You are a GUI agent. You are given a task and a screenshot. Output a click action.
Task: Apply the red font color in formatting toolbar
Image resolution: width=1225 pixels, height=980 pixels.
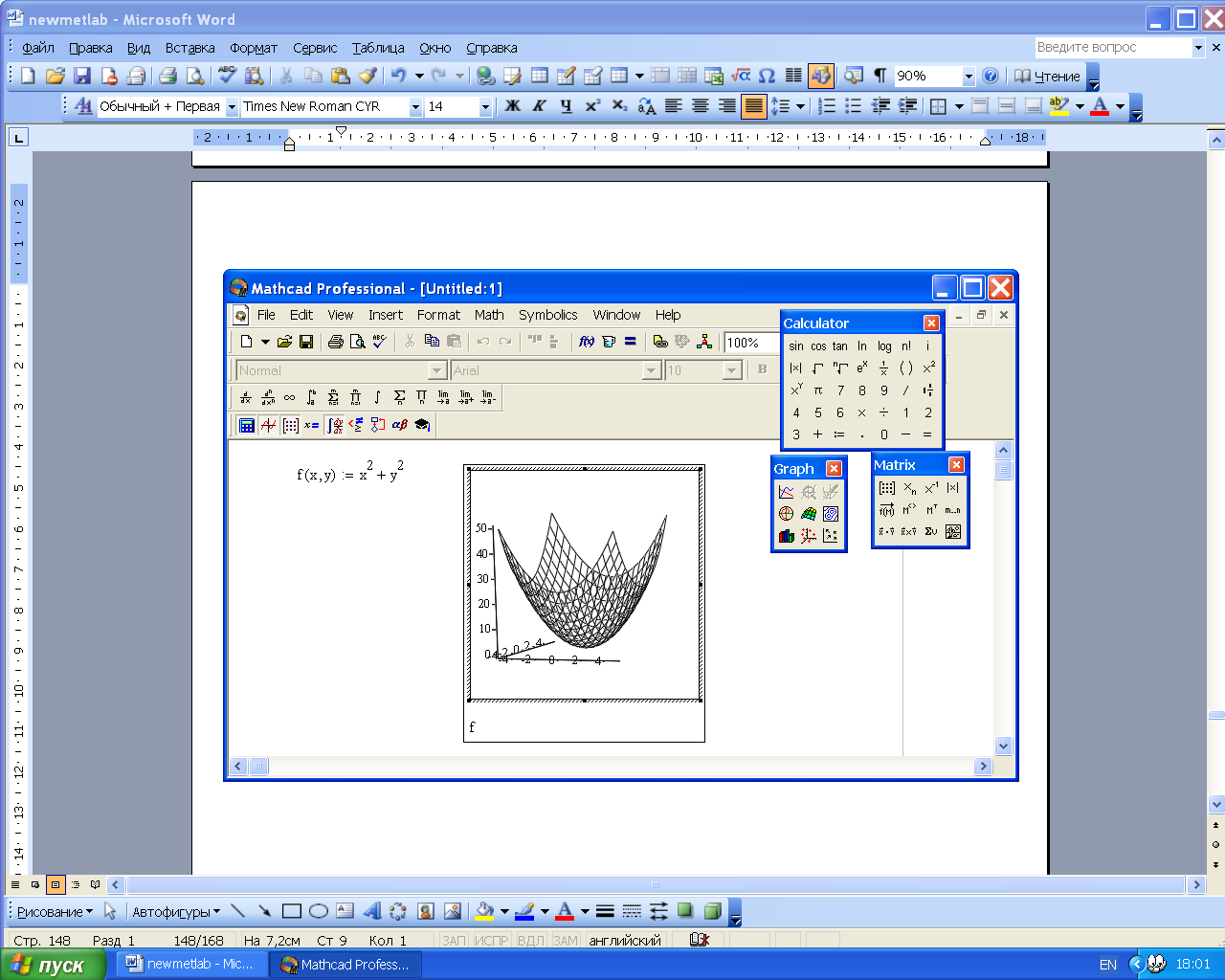pyautogui.click(x=1100, y=106)
